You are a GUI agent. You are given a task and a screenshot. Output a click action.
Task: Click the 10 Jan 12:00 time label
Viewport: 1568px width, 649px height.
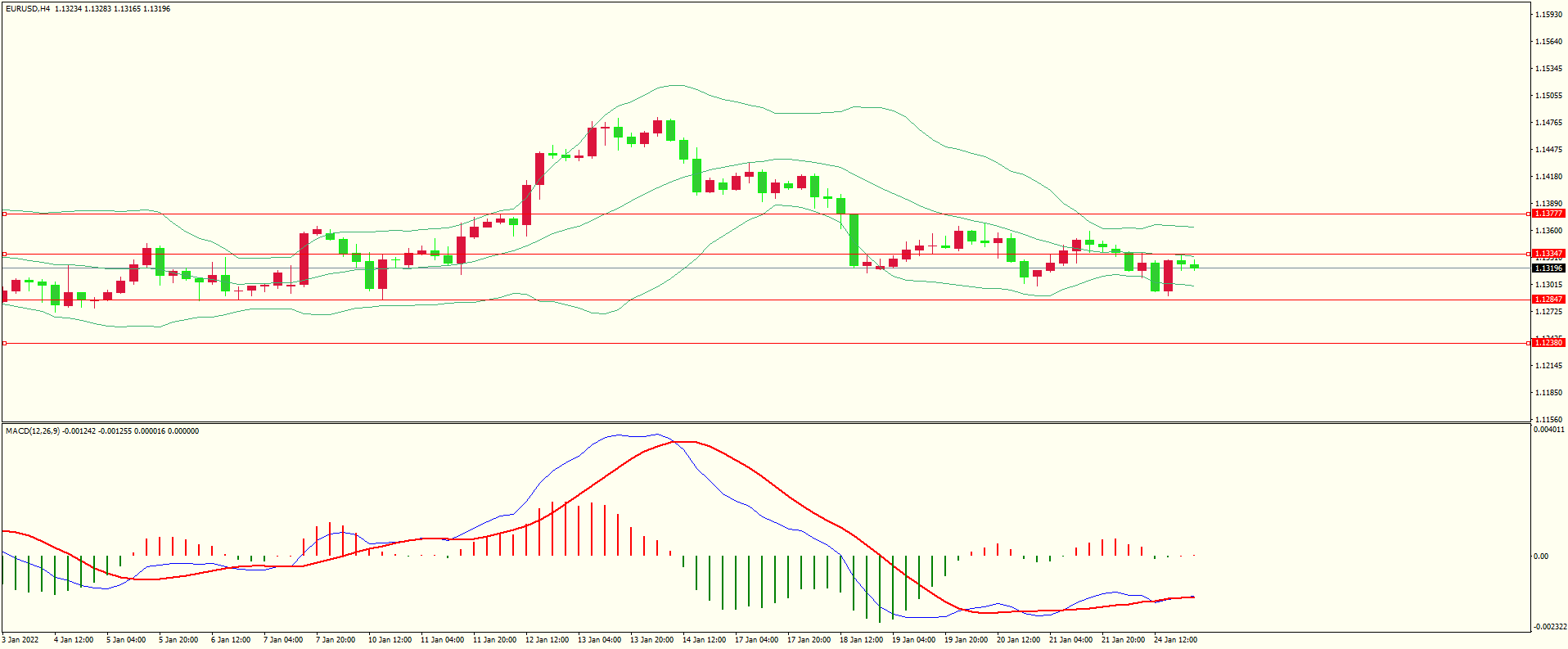click(x=390, y=640)
